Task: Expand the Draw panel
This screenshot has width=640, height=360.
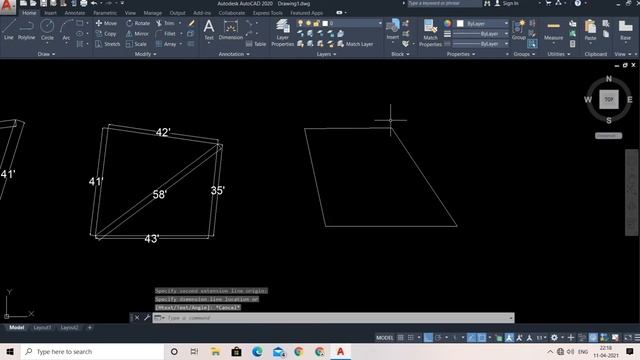Action: coord(46,54)
